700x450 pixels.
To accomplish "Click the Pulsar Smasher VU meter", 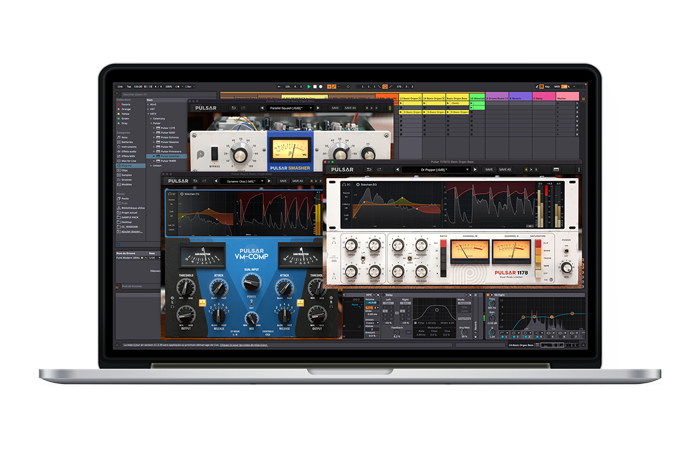I will tap(290, 150).
